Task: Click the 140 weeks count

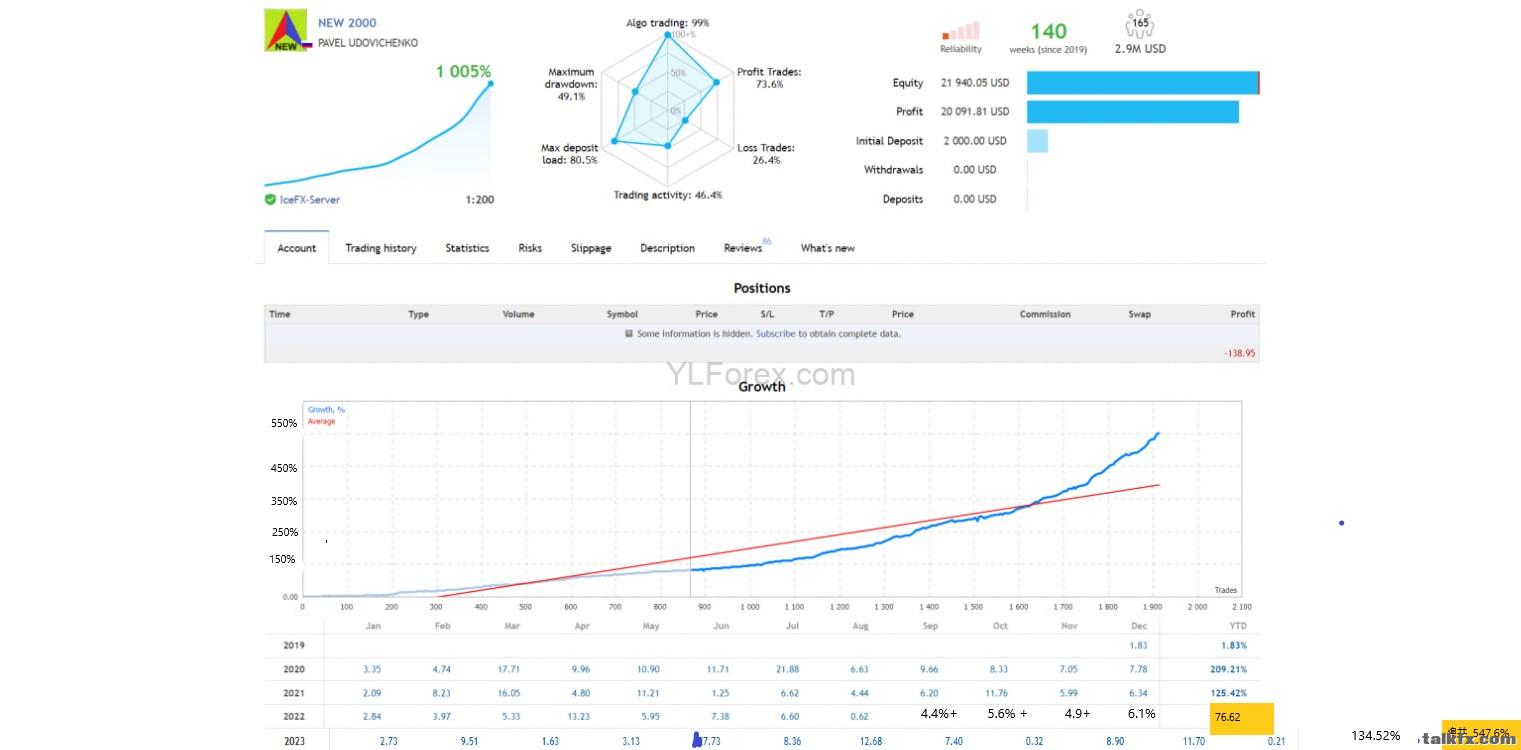Action: point(1049,32)
